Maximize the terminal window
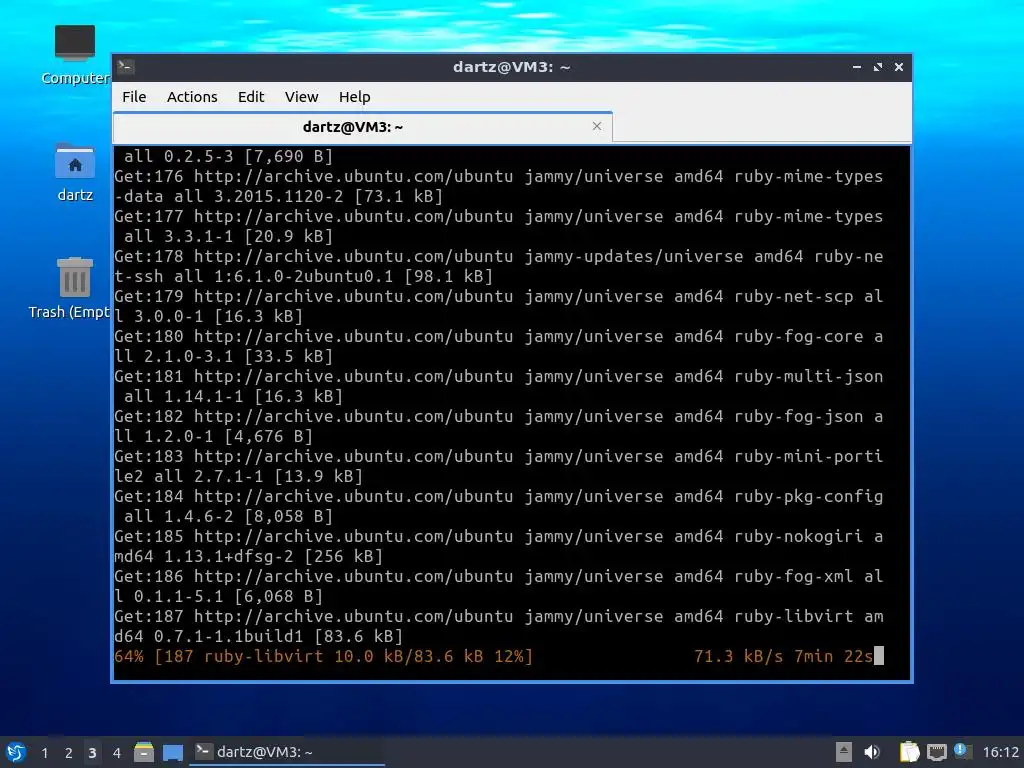Screen dimensions: 1024x768 click(x=878, y=67)
